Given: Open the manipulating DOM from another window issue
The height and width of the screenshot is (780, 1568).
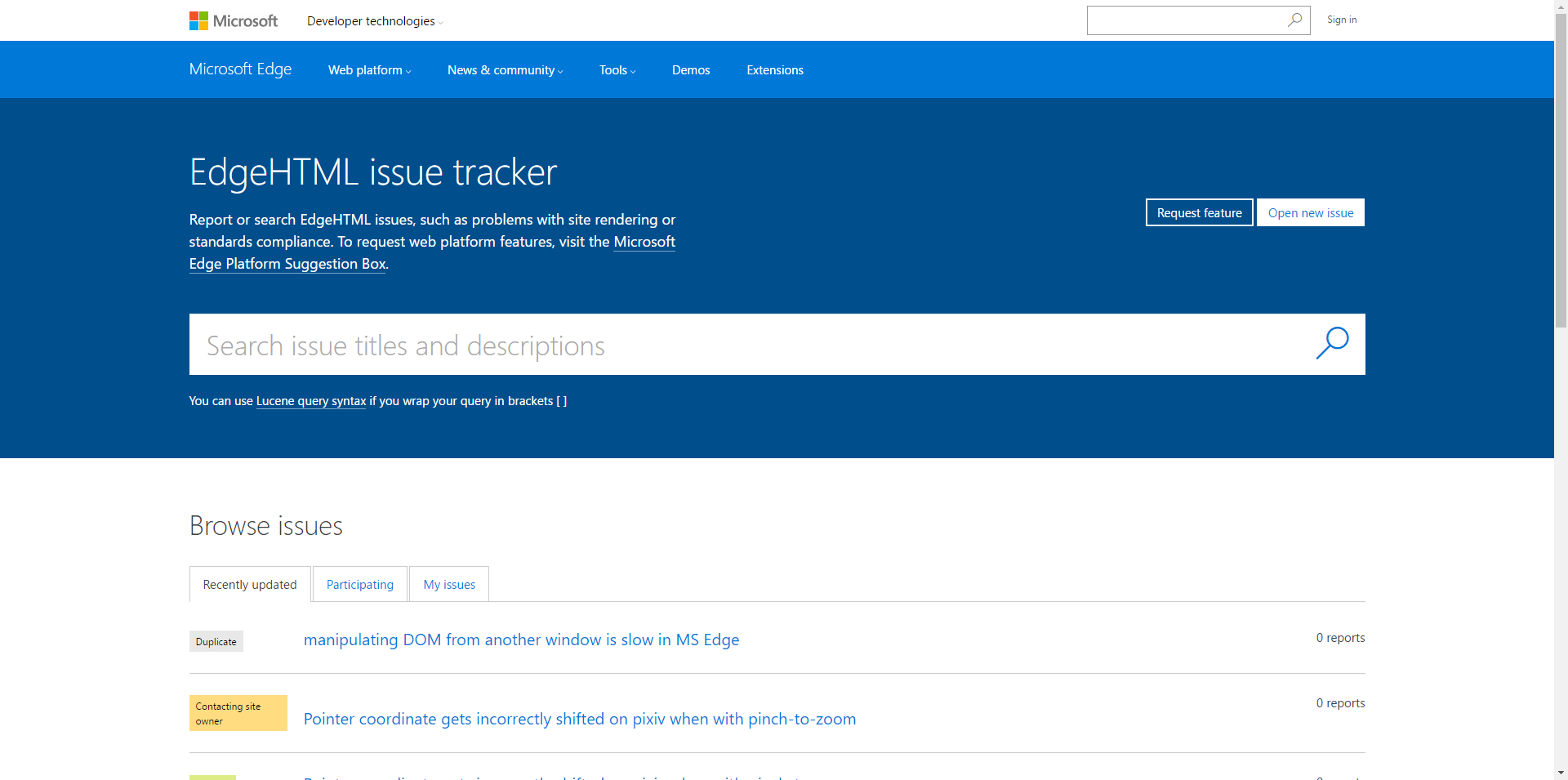Looking at the screenshot, I should (x=521, y=640).
